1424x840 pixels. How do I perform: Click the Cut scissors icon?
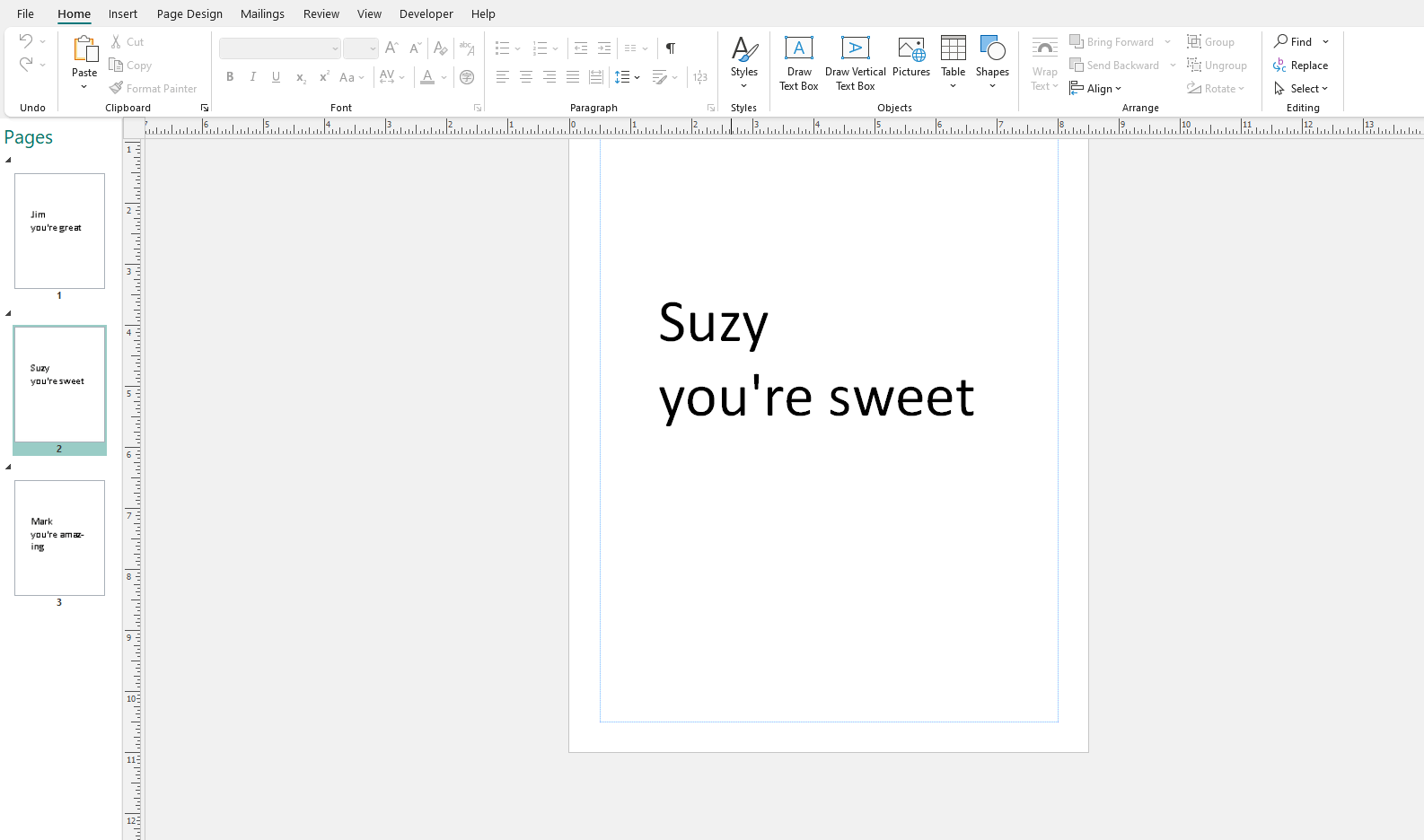pyautogui.click(x=116, y=41)
